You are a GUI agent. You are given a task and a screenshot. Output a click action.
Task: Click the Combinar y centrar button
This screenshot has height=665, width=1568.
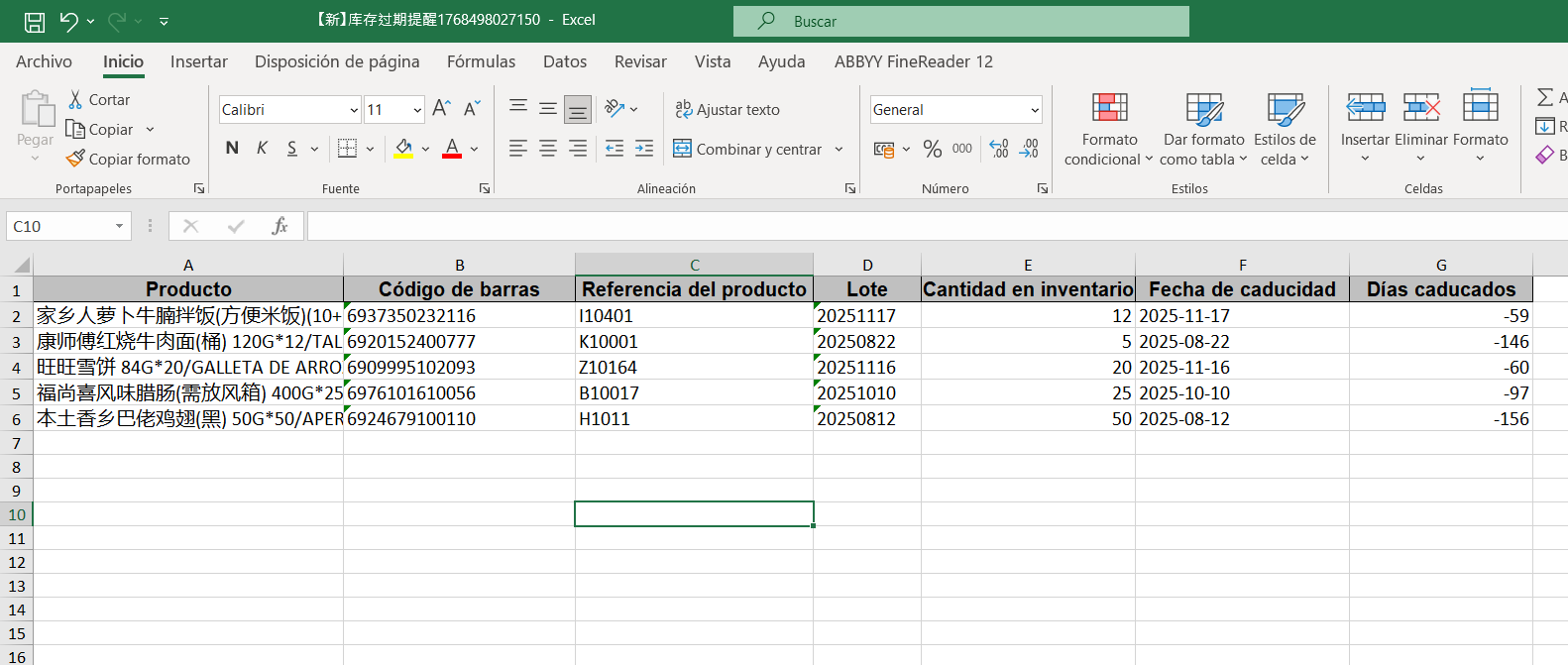click(748, 149)
